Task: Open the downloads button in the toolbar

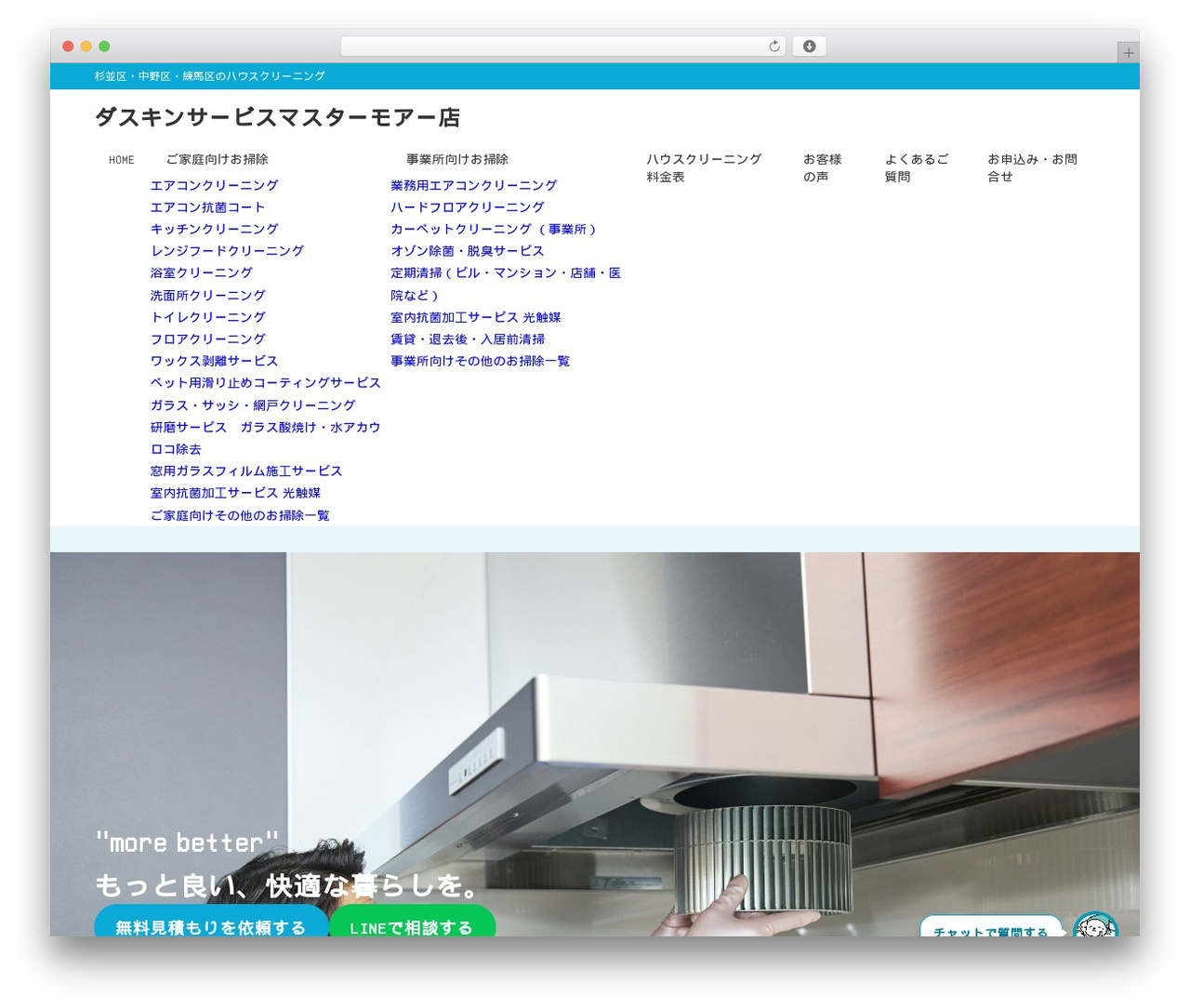Action: pos(809,46)
